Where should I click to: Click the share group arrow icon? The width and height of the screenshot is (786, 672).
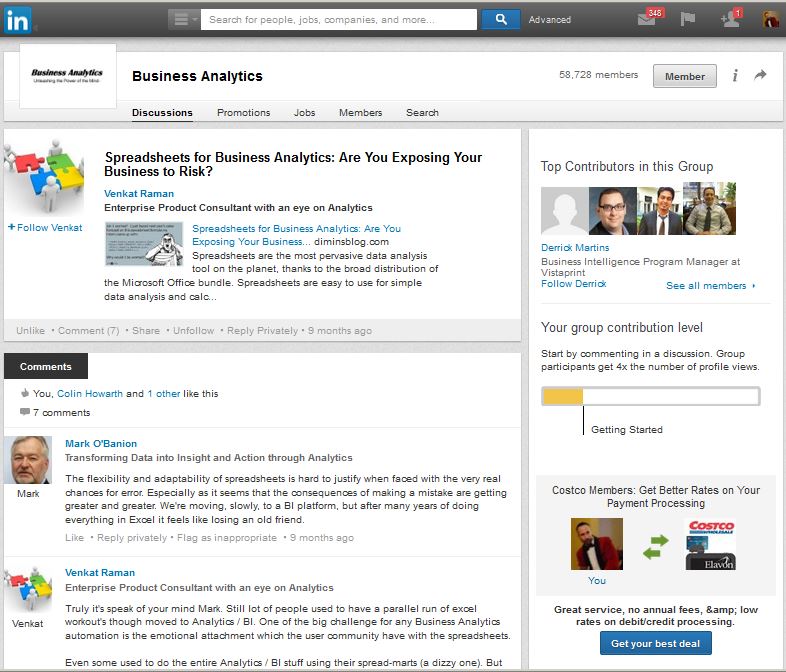[760, 76]
